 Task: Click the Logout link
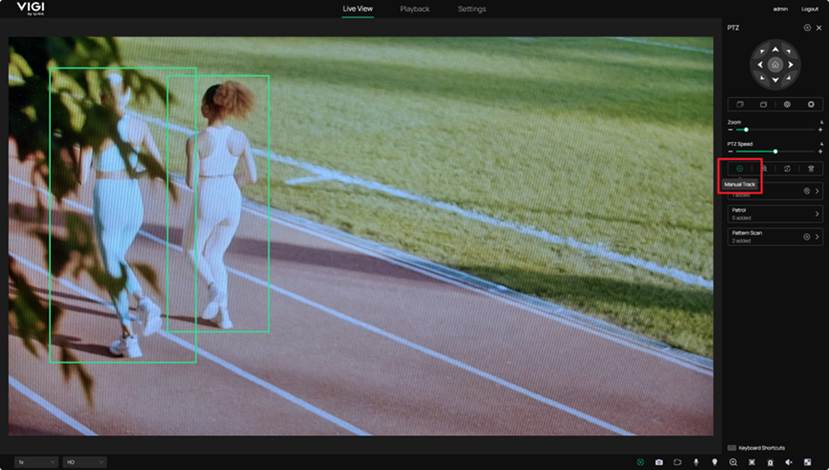coord(809,9)
